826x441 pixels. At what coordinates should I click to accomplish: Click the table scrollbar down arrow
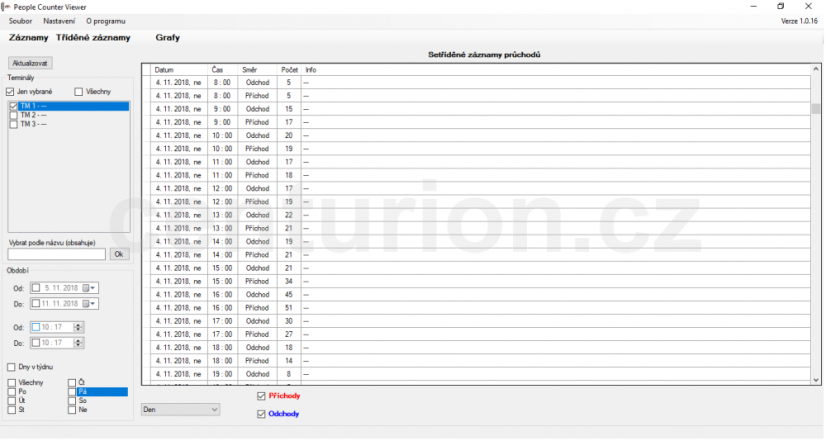click(x=816, y=380)
